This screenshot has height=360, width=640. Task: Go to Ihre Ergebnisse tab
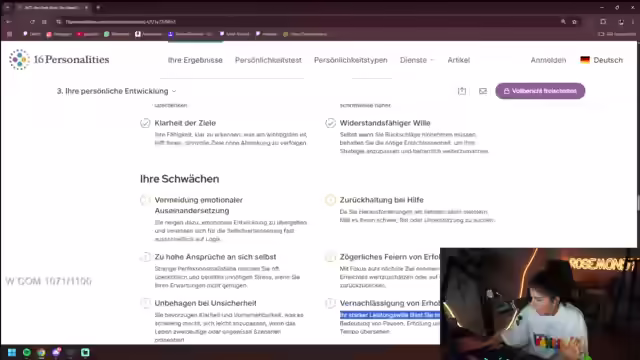195,60
